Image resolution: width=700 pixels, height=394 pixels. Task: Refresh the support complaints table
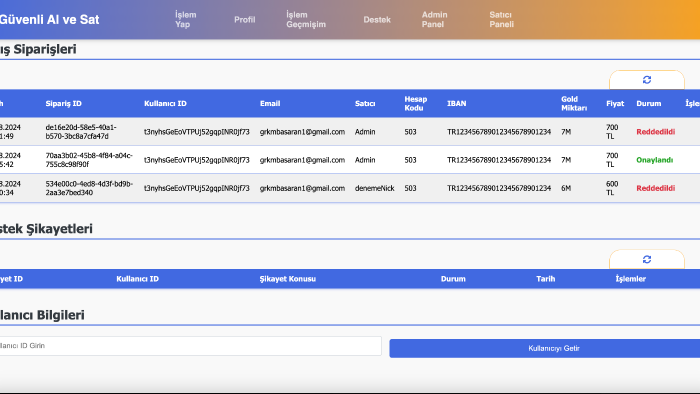click(x=646, y=259)
